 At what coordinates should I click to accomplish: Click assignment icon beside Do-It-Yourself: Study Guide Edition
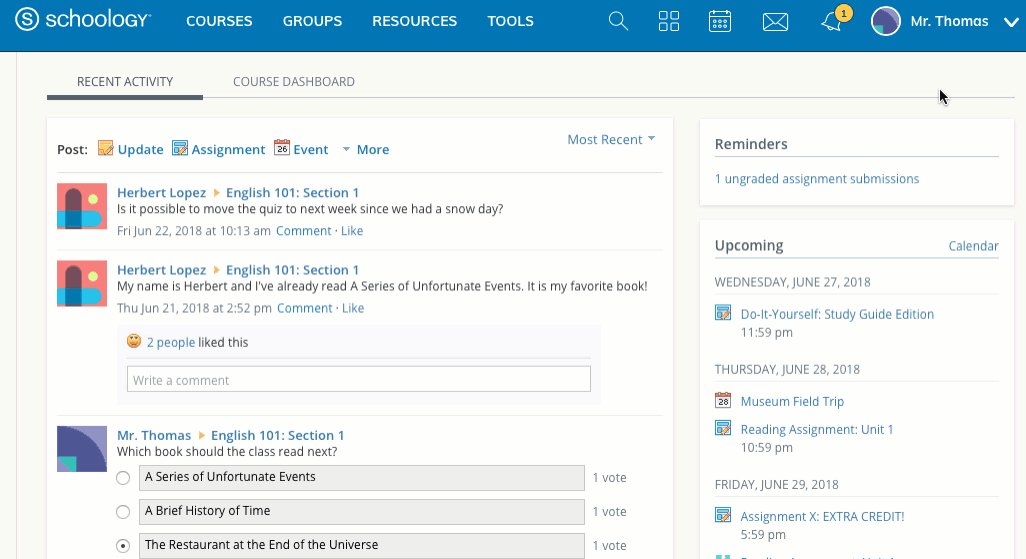723,313
